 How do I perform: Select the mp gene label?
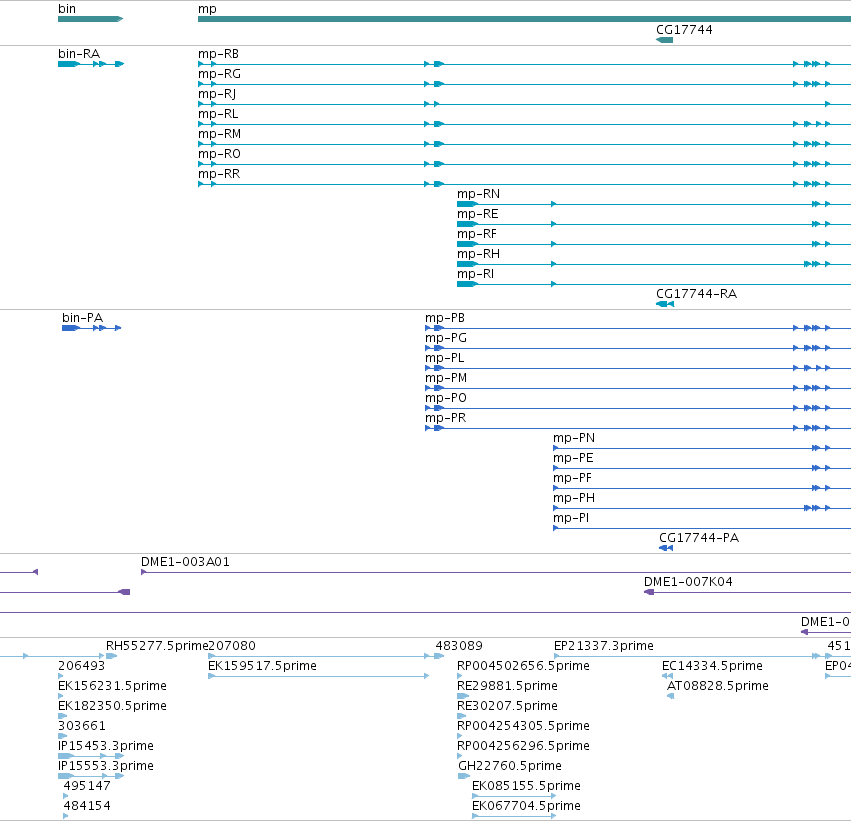[x=207, y=9]
